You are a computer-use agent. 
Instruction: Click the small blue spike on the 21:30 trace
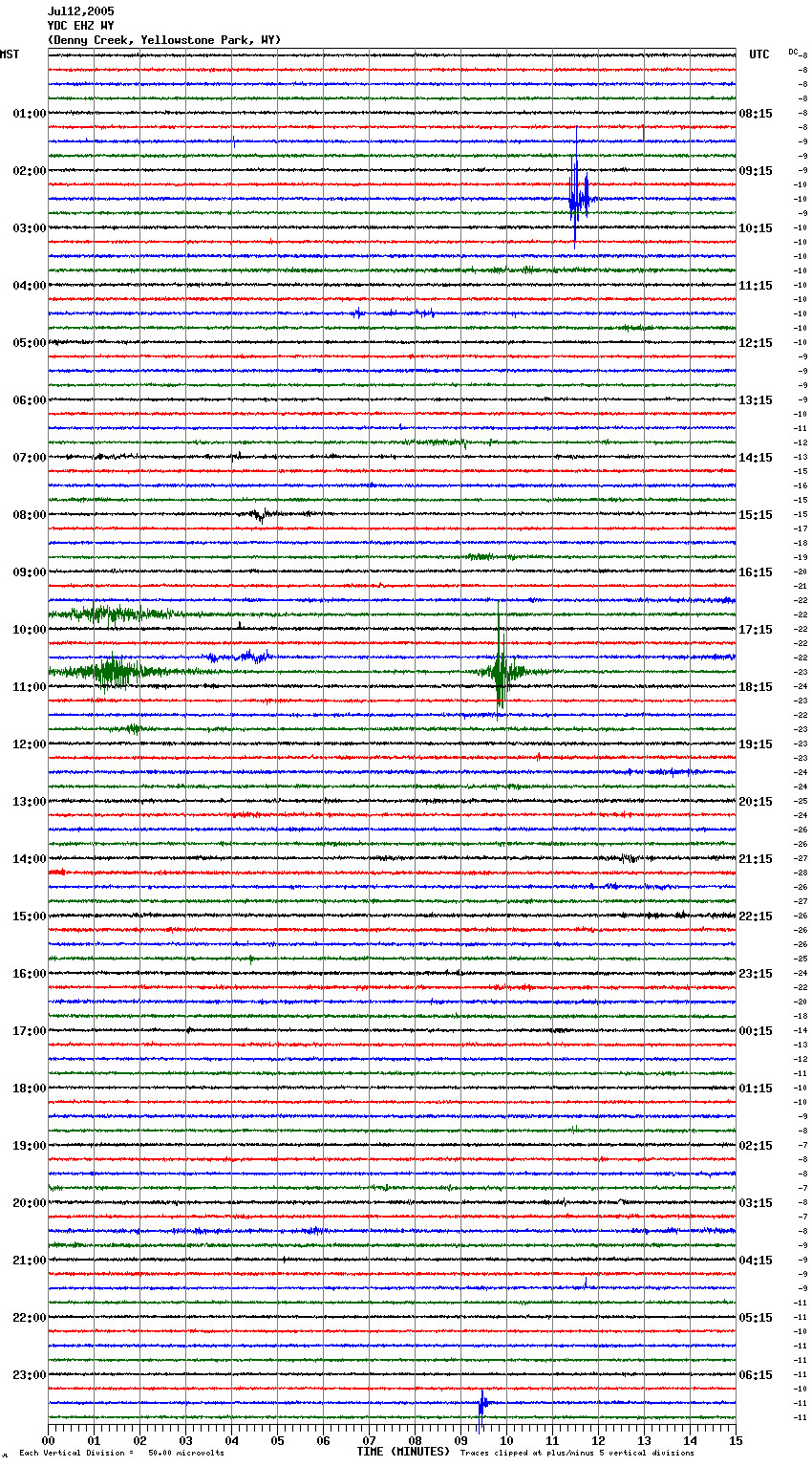coord(586,1283)
